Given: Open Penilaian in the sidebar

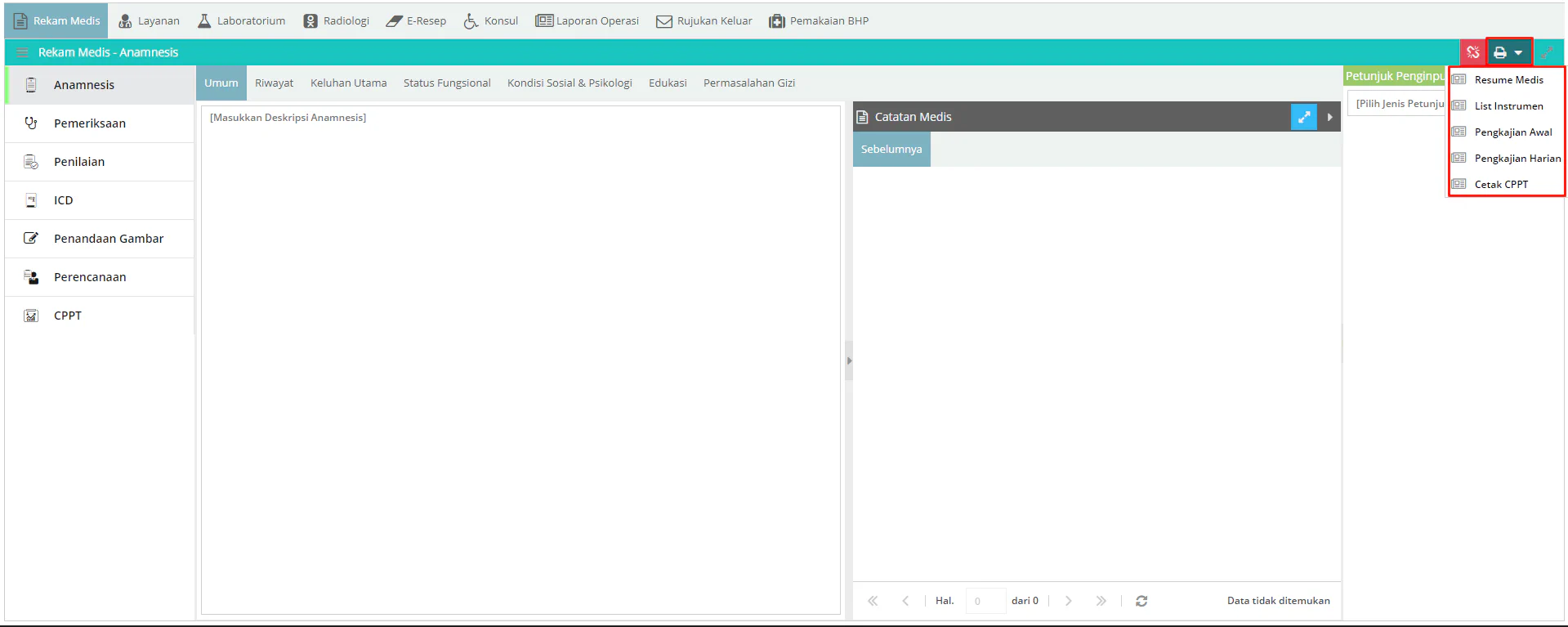Looking at the screenshot, I should [100, 162].
